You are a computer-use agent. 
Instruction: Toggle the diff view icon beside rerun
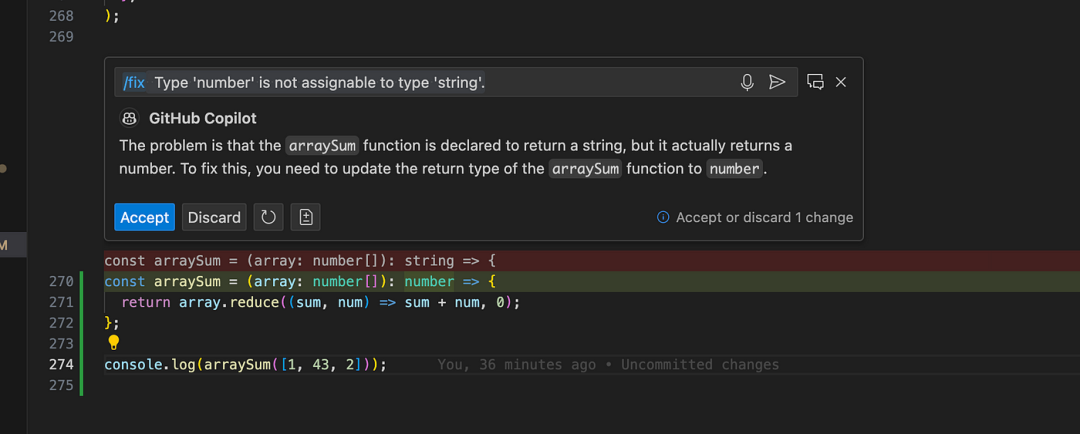[306, 217]
